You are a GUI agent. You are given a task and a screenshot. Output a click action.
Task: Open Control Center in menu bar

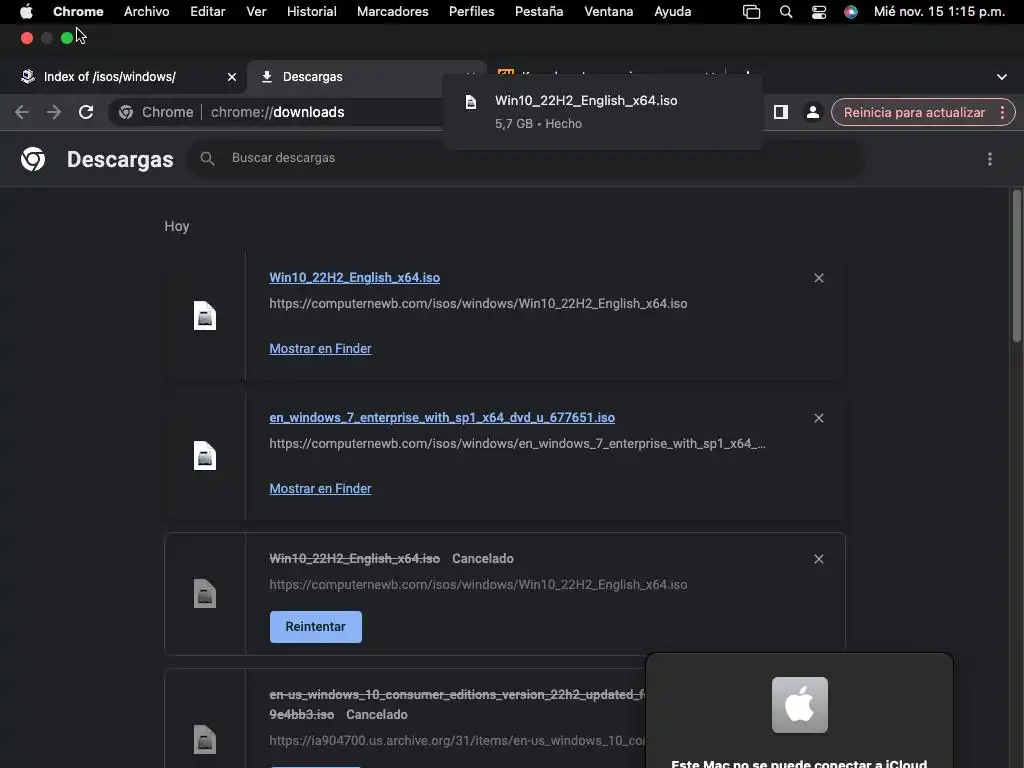coord(818,12)
